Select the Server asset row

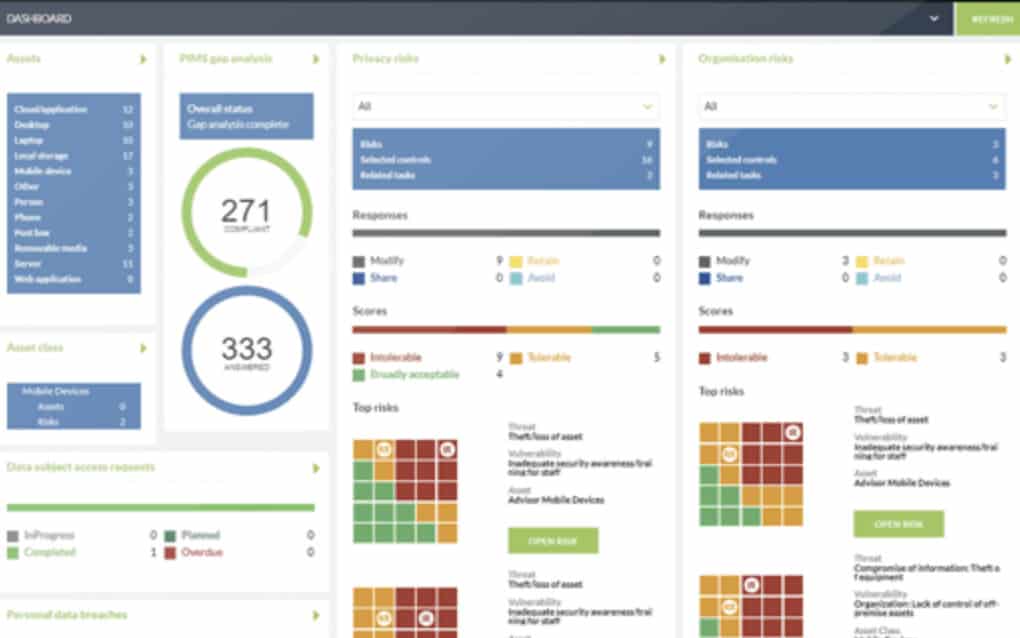pyautogui.click(x=74, y=263)
